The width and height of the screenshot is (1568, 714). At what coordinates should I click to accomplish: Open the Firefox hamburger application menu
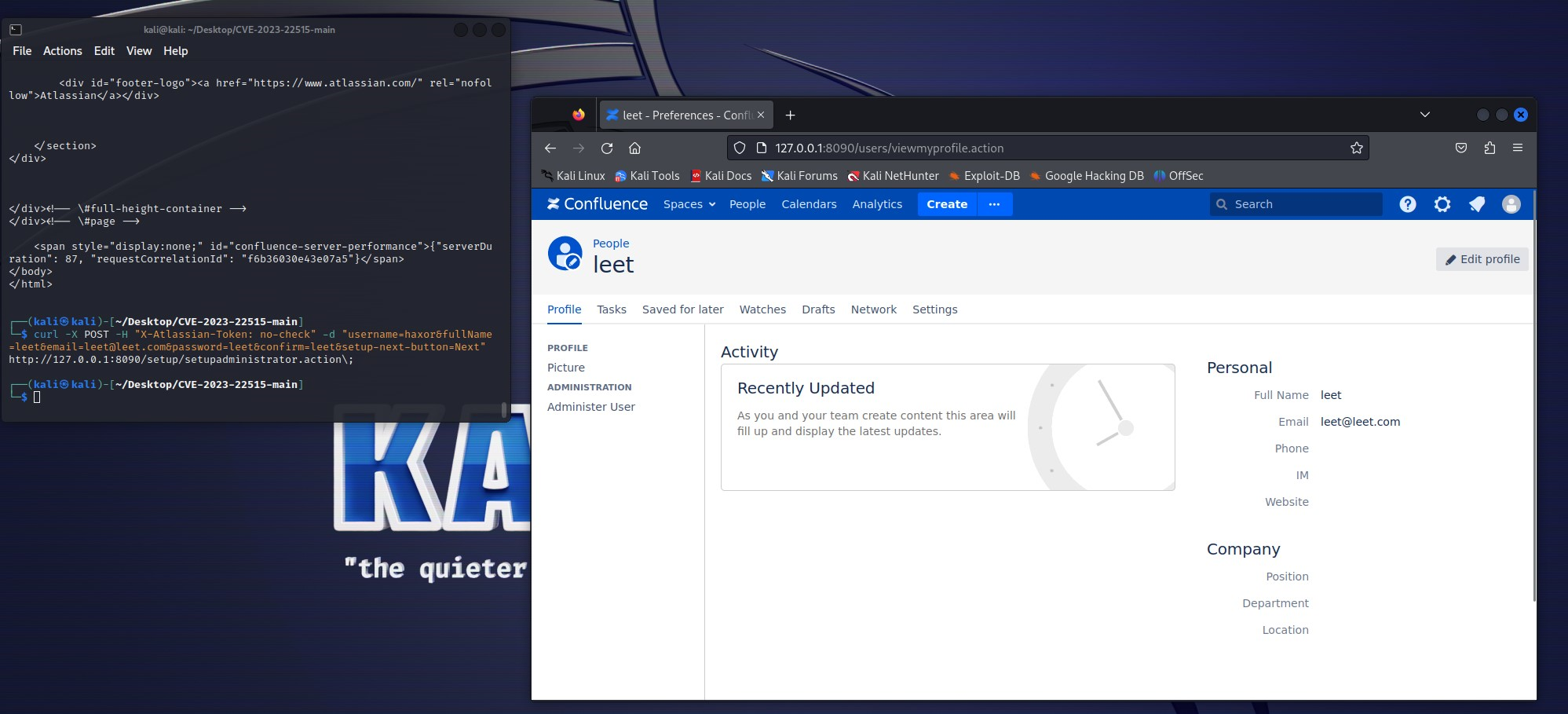point(1518,148)
